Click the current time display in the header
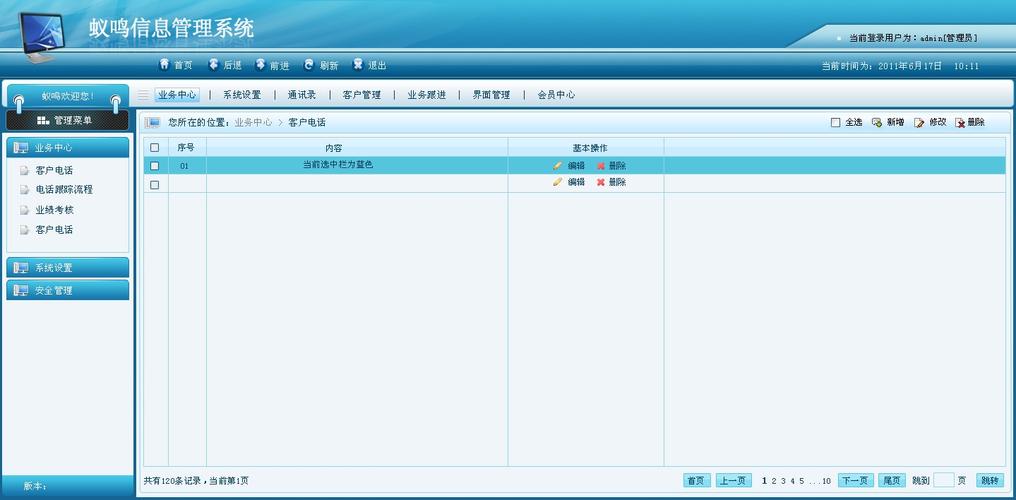The height and width of the screenshot is (500, 1016). click(900, 66)
